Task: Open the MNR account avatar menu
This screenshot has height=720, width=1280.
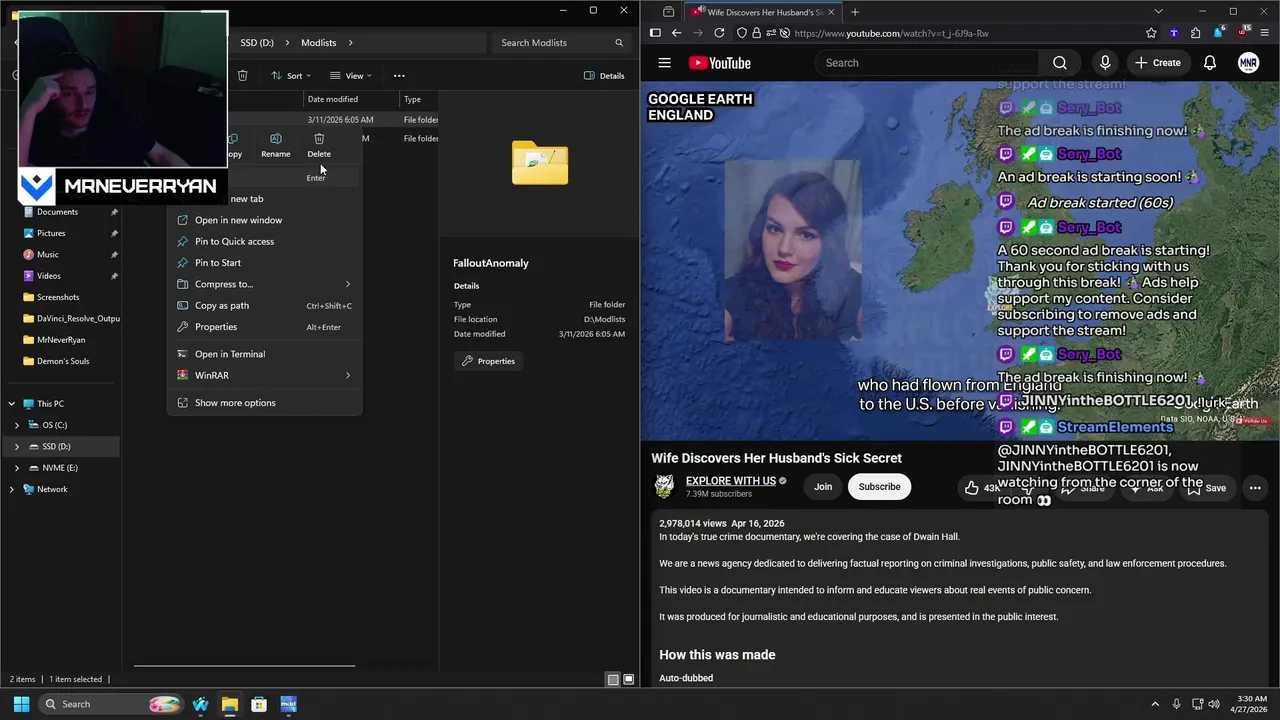Action: pos(1248,63)
